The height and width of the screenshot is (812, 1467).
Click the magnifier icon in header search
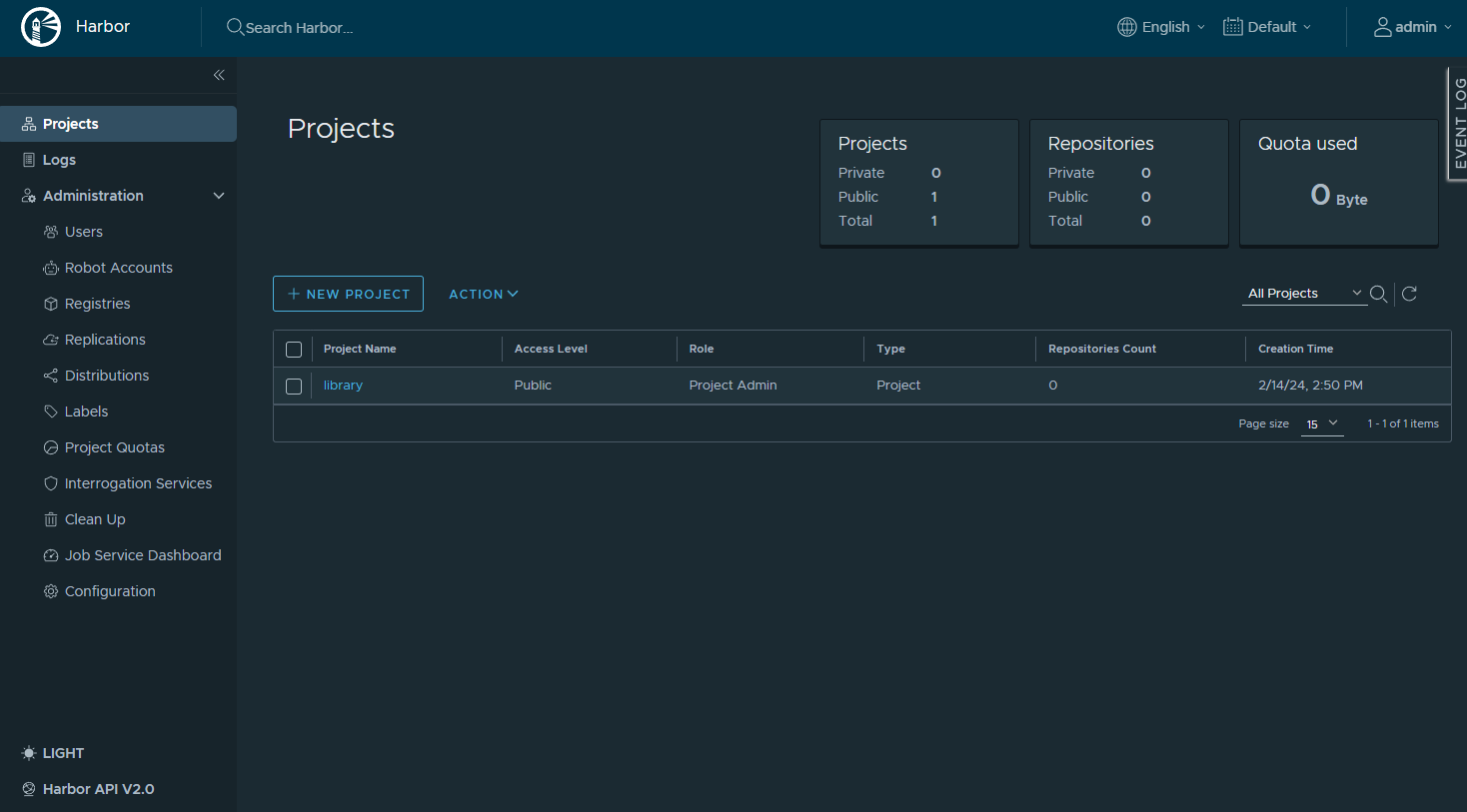tap(235, 27)
